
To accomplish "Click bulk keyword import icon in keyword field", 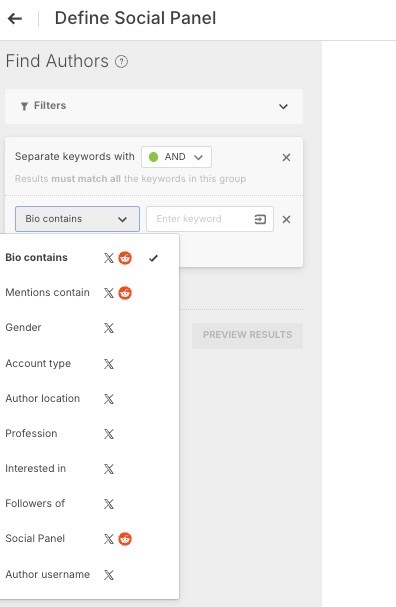I will pyautogui.click(x=260, y=219).
